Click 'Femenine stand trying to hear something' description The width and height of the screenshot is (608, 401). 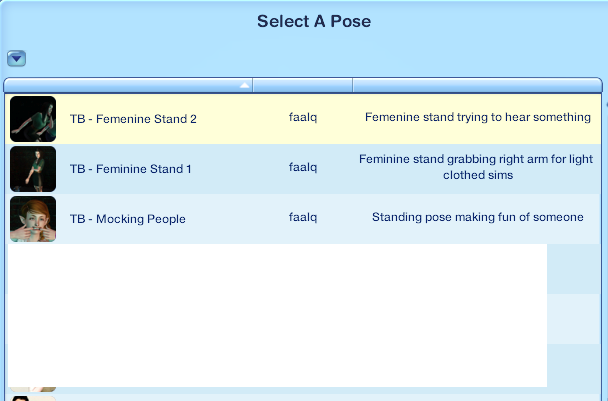click(477, 118)
